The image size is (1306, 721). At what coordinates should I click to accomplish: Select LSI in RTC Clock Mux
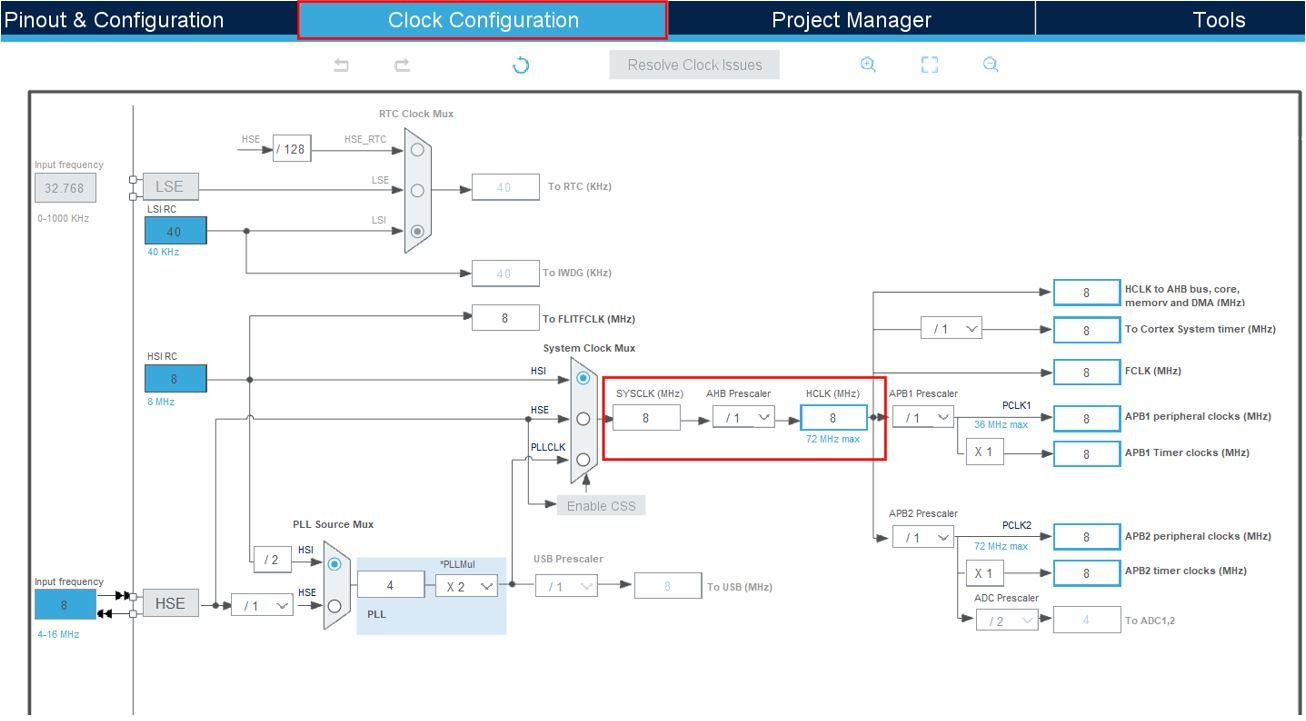pos(418,230)
